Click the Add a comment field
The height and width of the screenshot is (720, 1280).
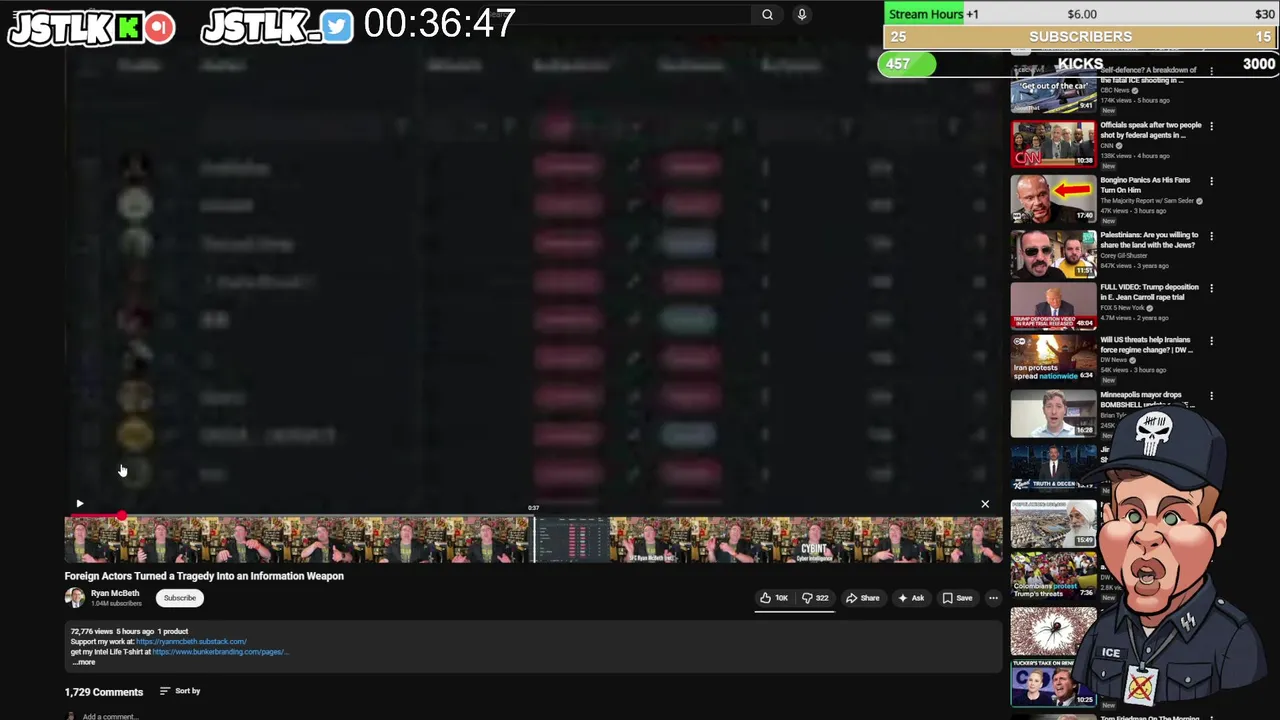tap(110, 716)
